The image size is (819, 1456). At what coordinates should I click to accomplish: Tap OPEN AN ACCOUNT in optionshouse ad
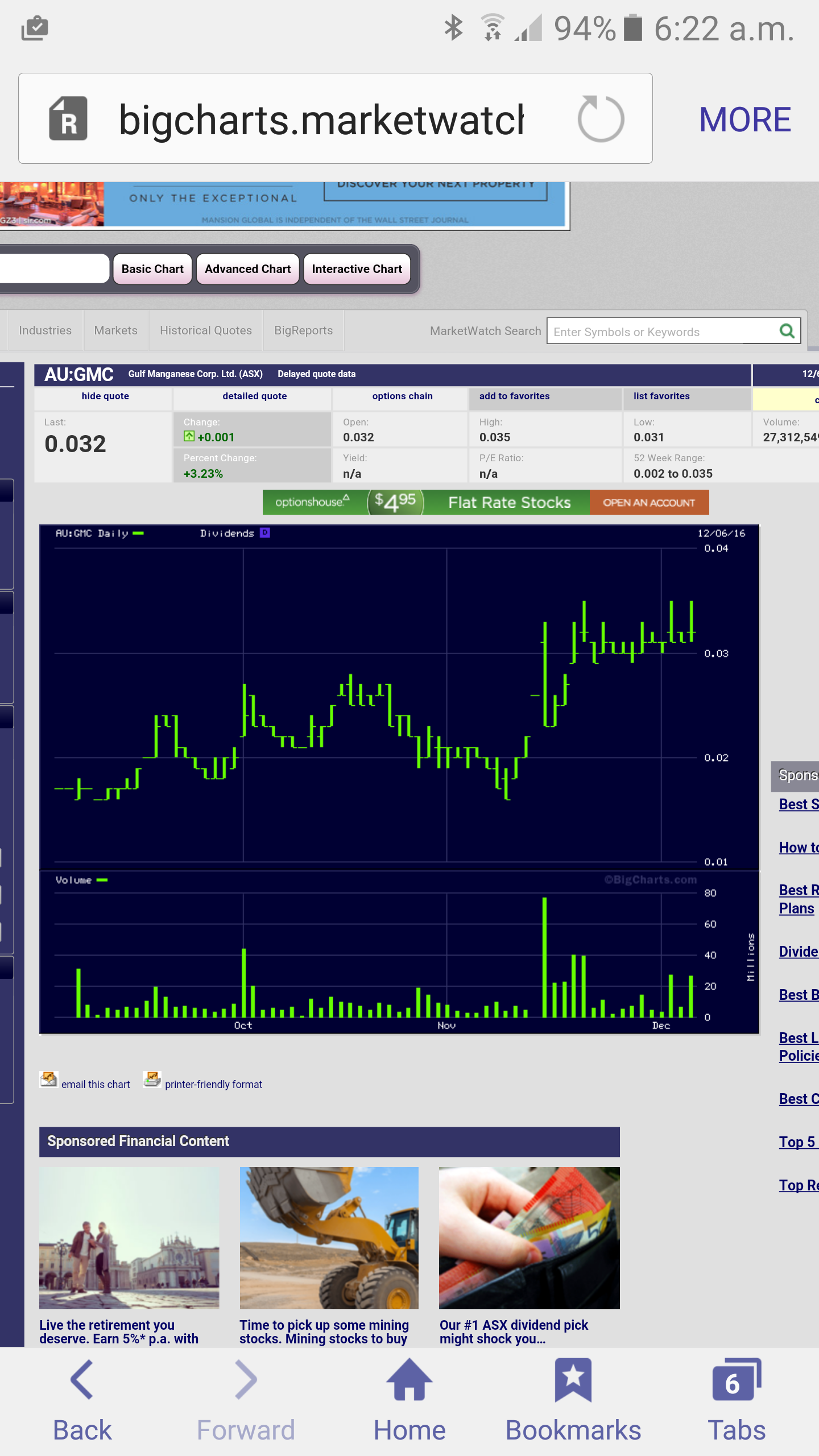click(649, 503)
